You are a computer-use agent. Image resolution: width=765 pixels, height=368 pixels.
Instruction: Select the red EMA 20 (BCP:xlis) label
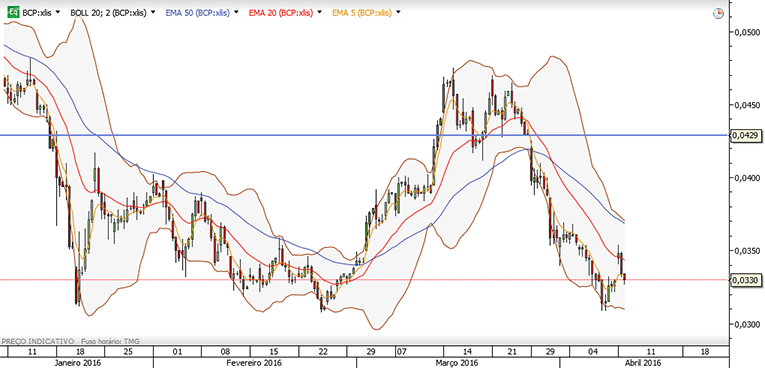click(281, 13)
